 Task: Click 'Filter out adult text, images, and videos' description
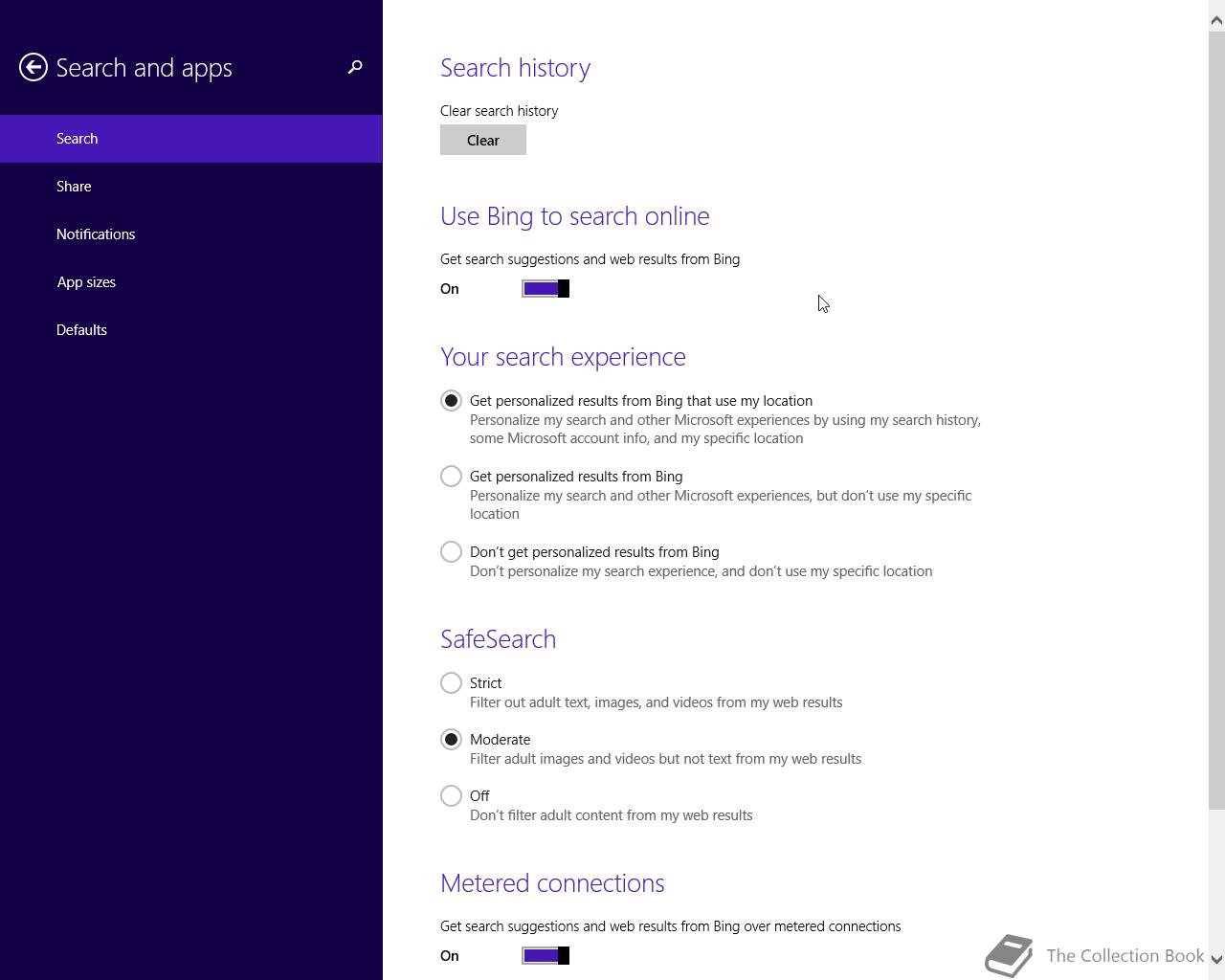(x=657, y=702)
